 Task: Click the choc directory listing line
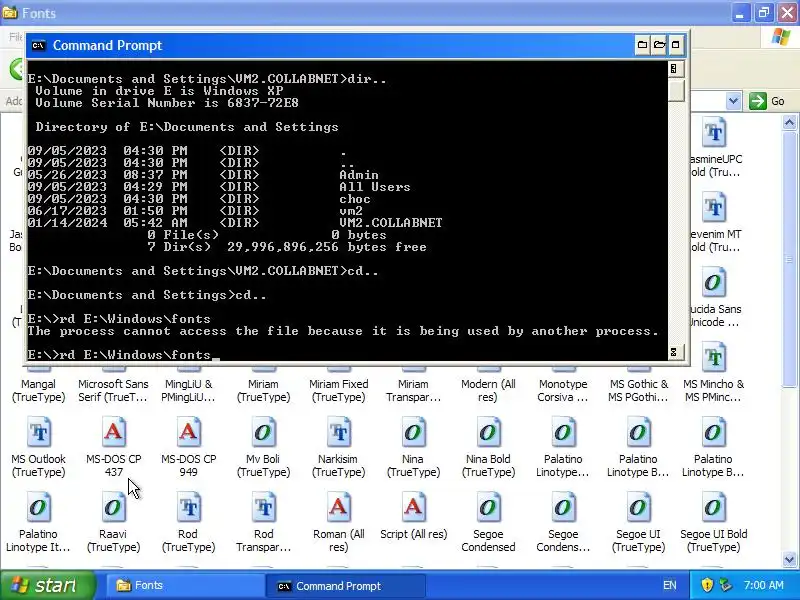199,199
